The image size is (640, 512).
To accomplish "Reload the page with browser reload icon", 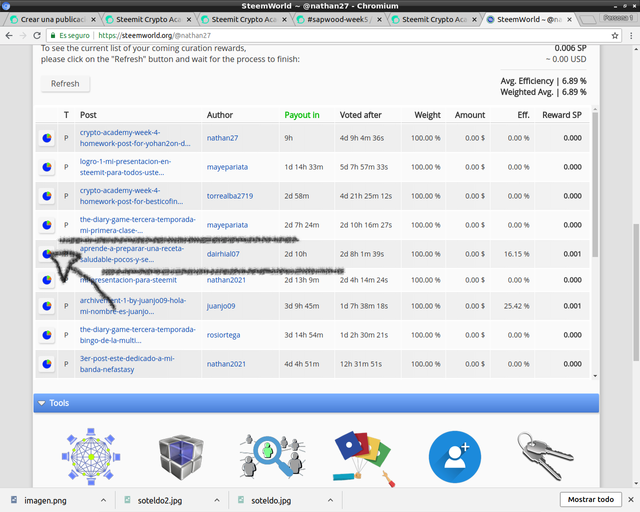I will (x=37, y=36).
